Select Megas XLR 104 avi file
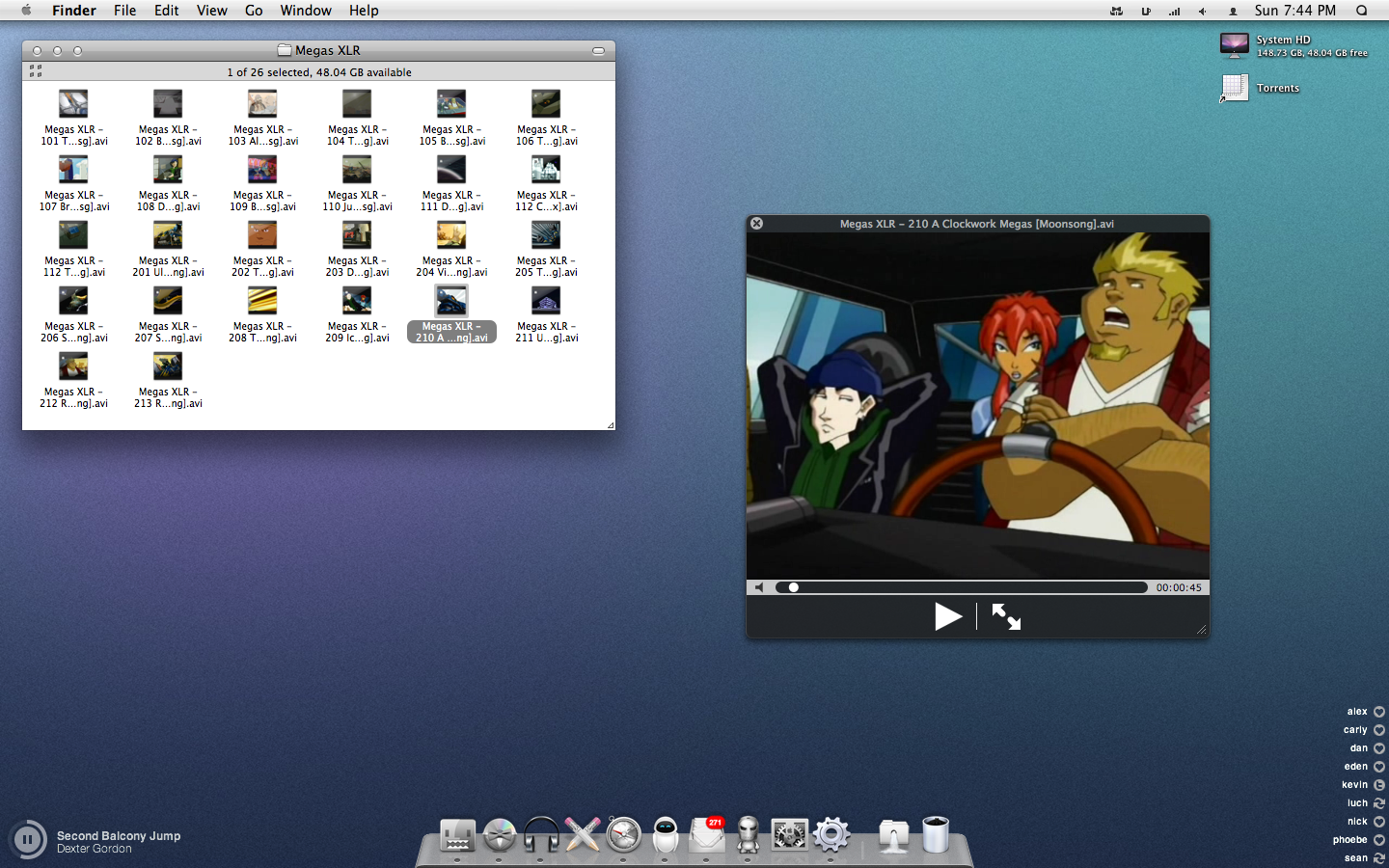This screenshot has width=1389, height=868. [x=357, y=119]
